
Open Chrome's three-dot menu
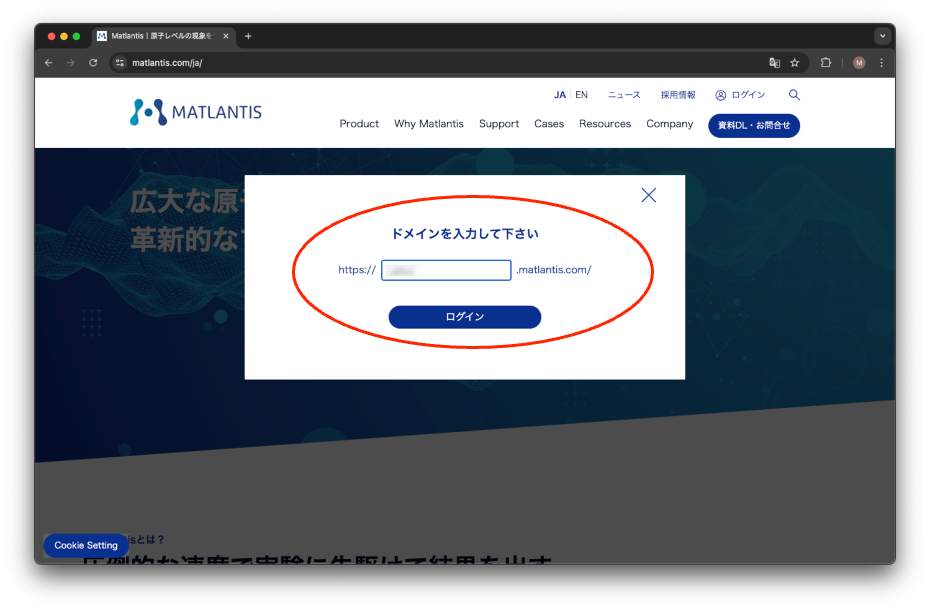pos(881,62)
